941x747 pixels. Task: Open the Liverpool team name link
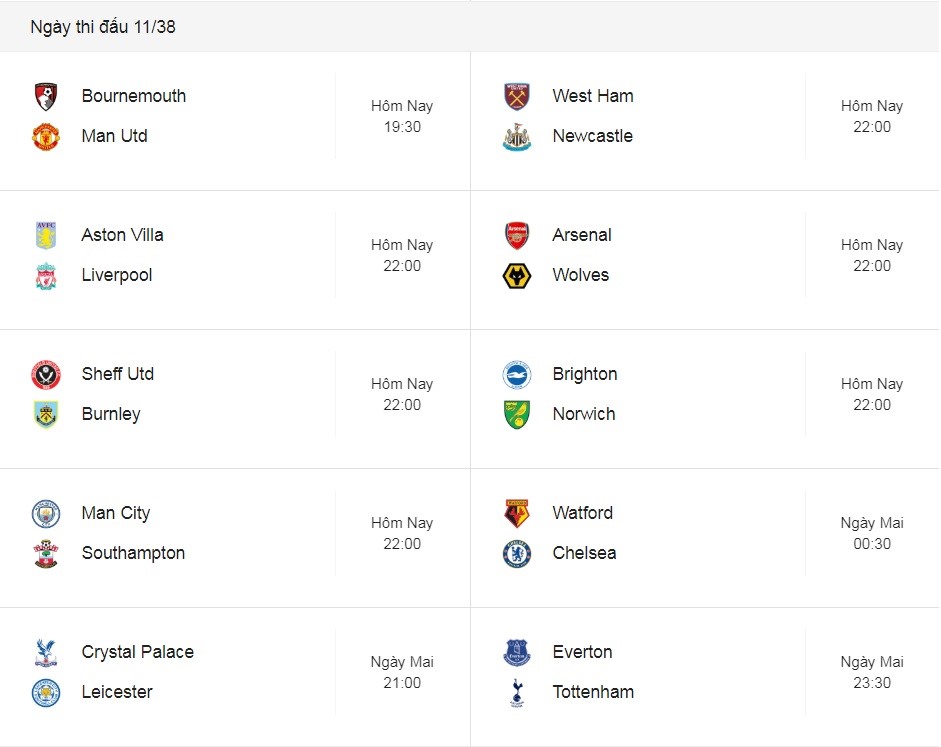click(x=116, y=275)
